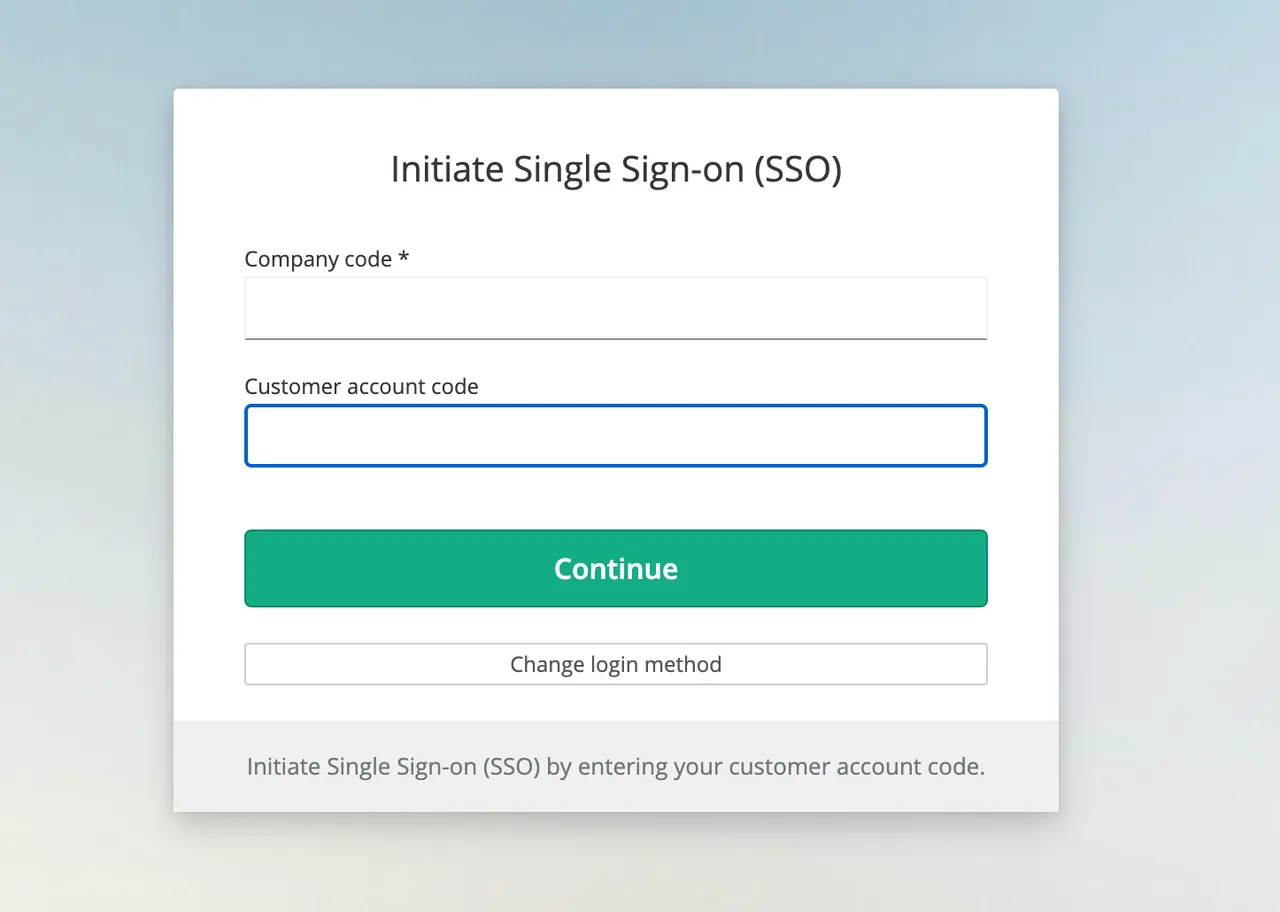Screen dimensions: 1280x912
Task: Switch login method via the bottom button
Action: [615, 664]
